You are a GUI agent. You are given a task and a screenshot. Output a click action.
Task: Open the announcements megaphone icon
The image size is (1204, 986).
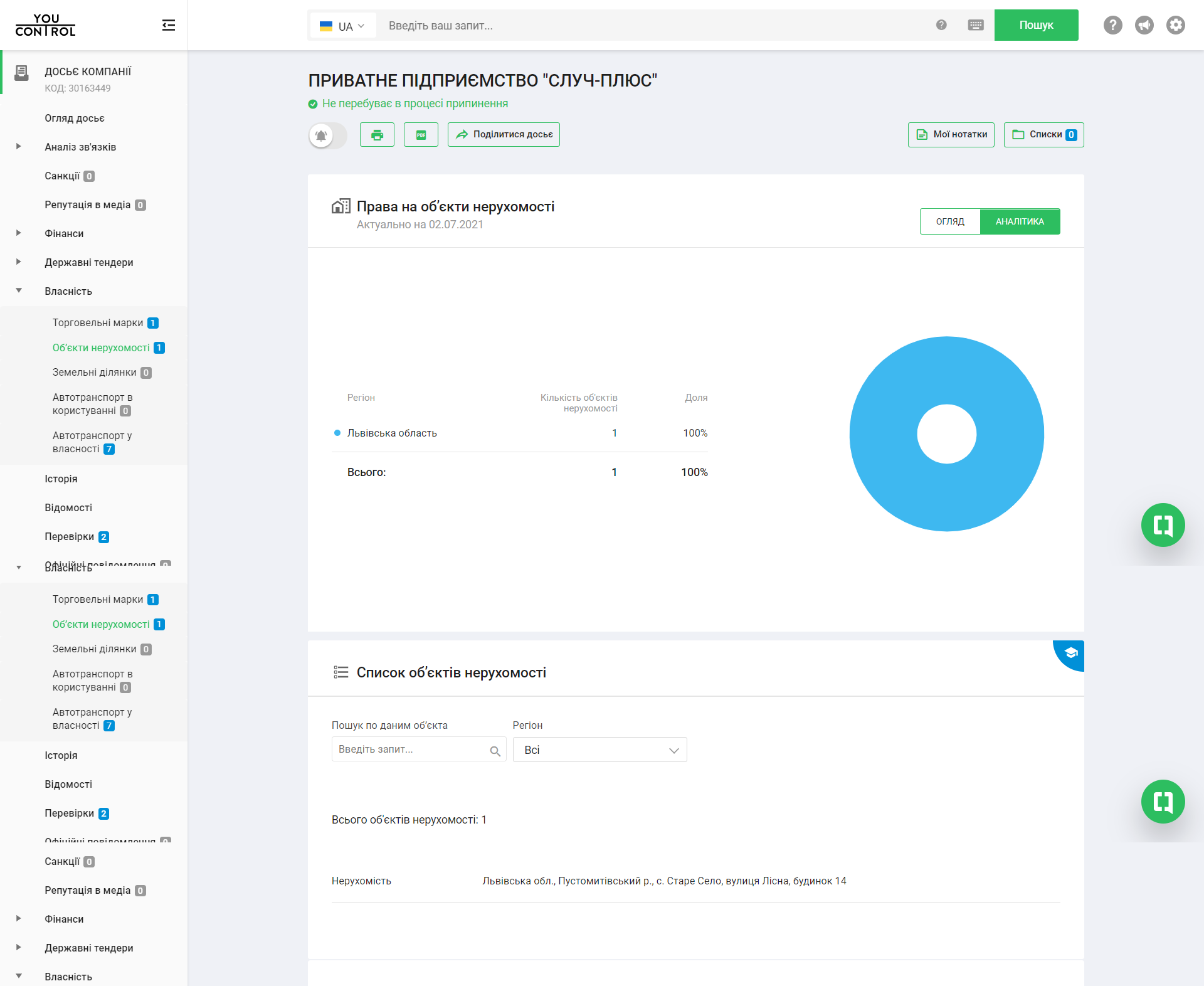[1144, 25]
